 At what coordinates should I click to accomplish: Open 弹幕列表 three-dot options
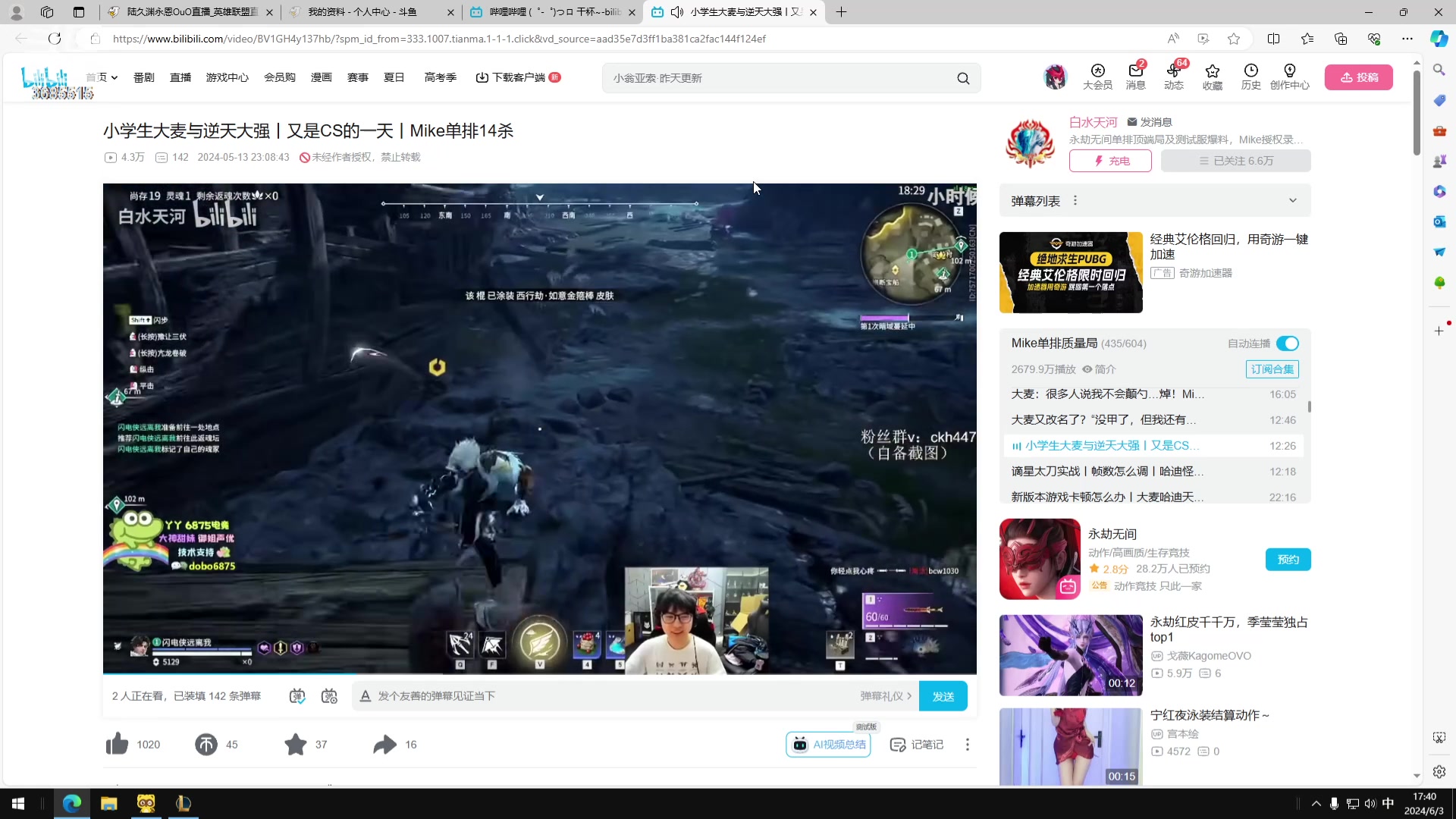[1075, 201]
